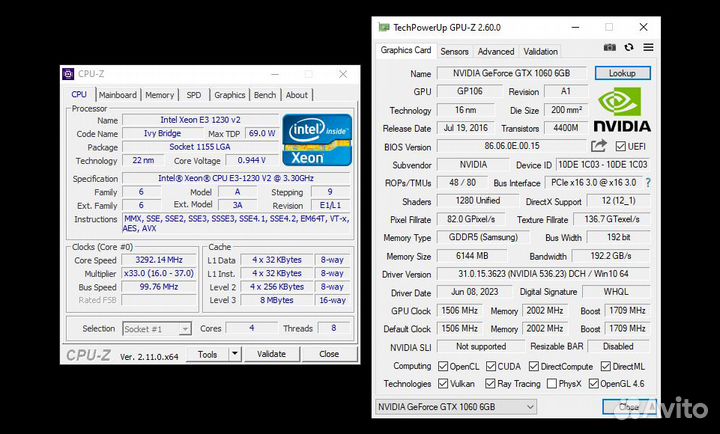Viewport: 720px width, 434px height.
Task: Toggle the Ray Tracing checkbox
Action: click(x=490, y=383)
